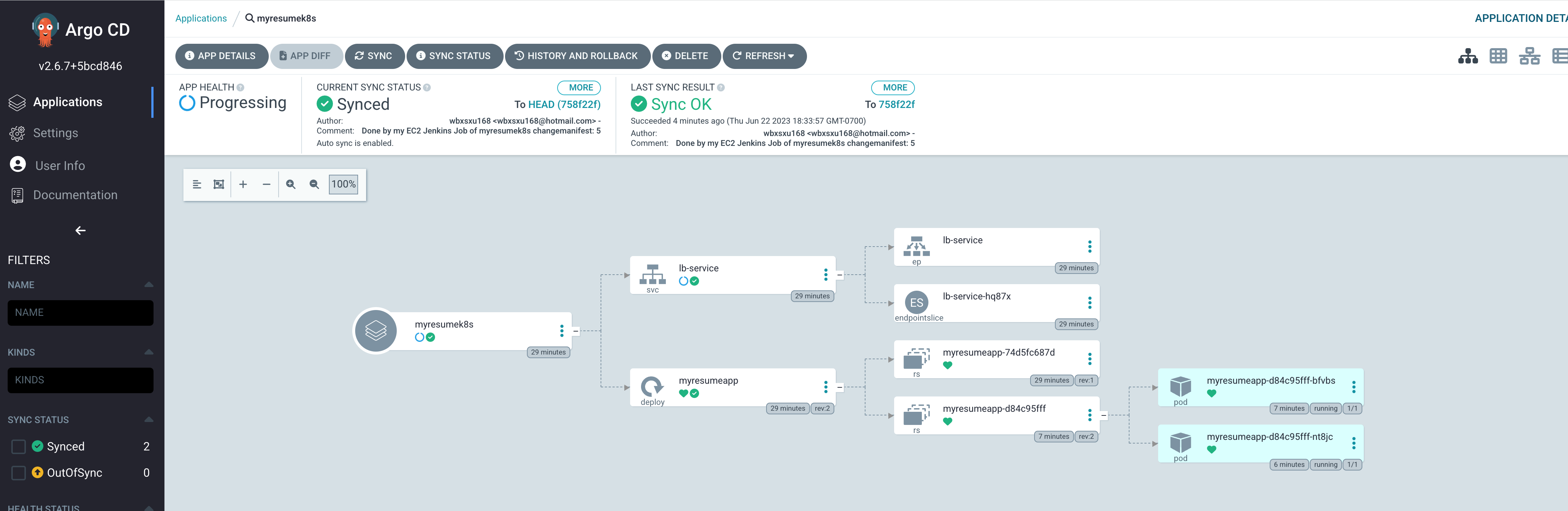Click the Applications breadcrumb link
The image size is (1568, 511).
pyautogui.click(x=201, y=18)
